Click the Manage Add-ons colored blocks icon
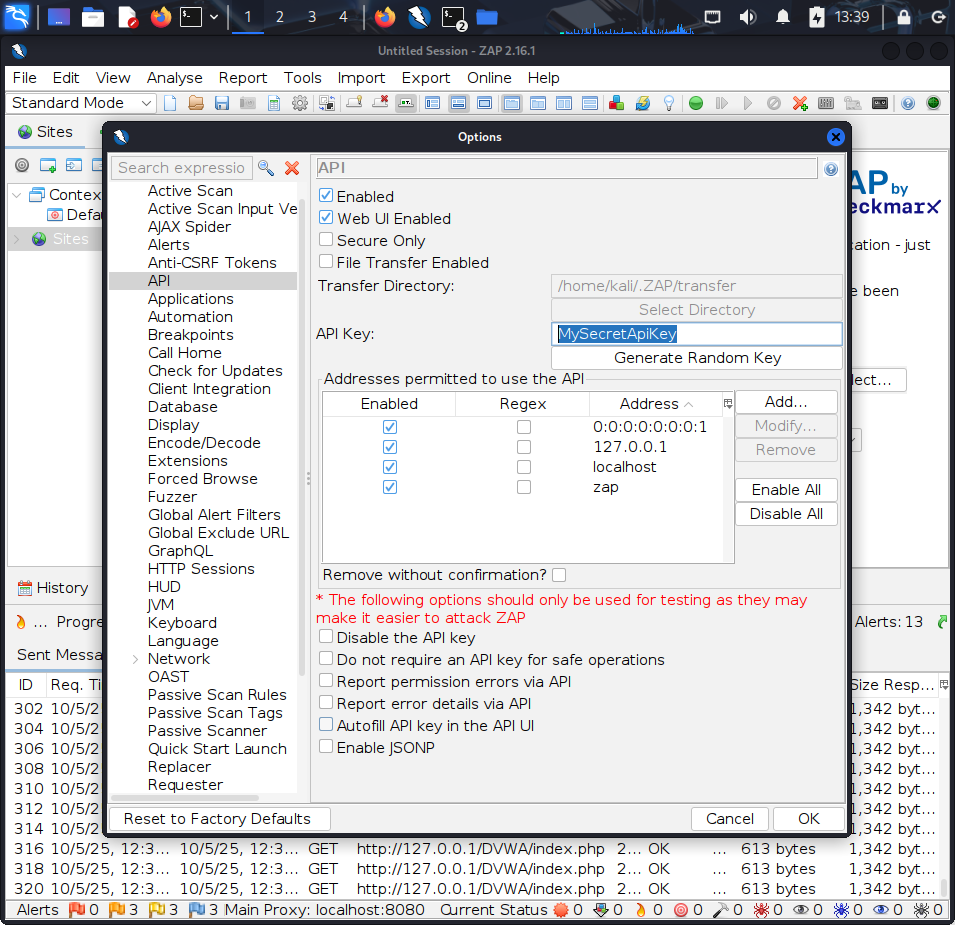The width and height of the screenshot is (955, 925). [x=616, y=103]
